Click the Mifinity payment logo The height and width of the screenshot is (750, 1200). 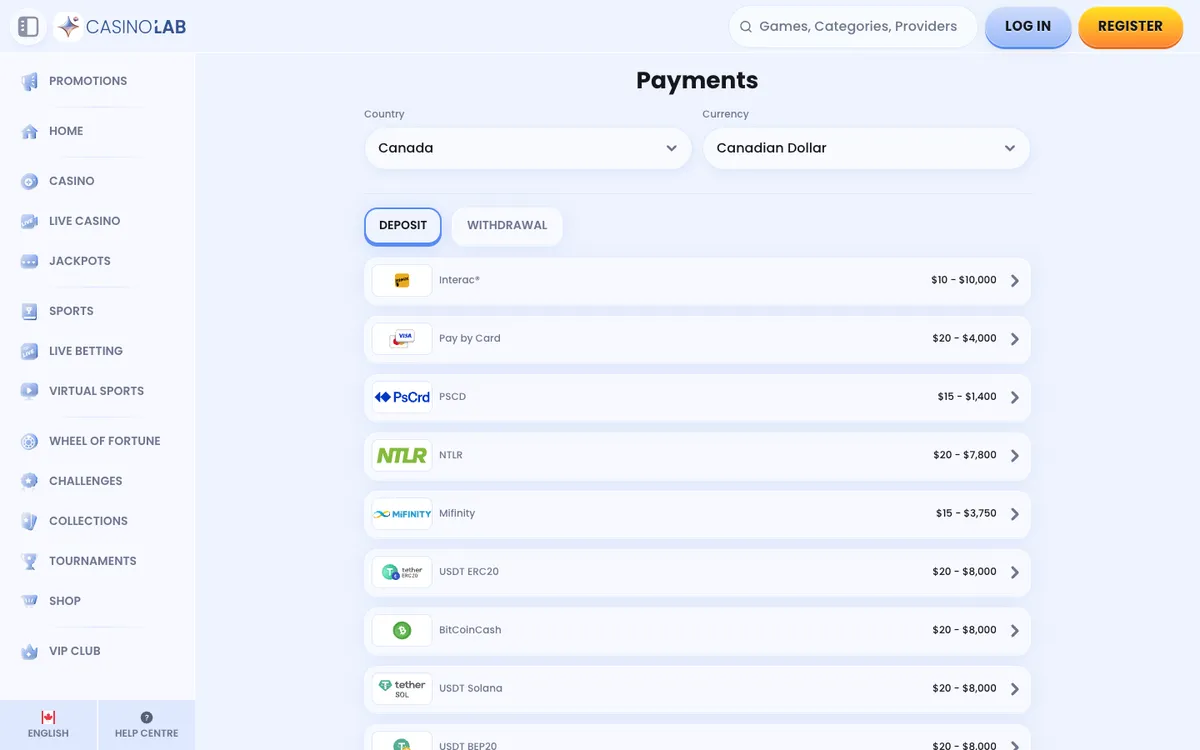tap(402, 514)
